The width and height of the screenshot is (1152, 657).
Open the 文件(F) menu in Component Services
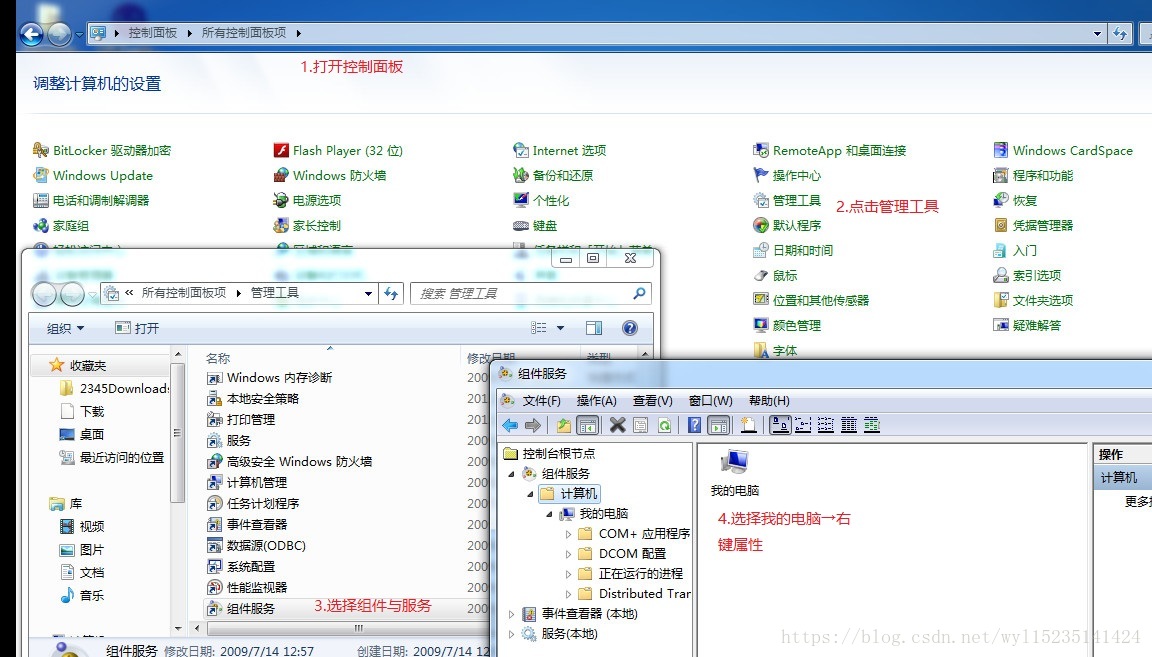[541, 401]
